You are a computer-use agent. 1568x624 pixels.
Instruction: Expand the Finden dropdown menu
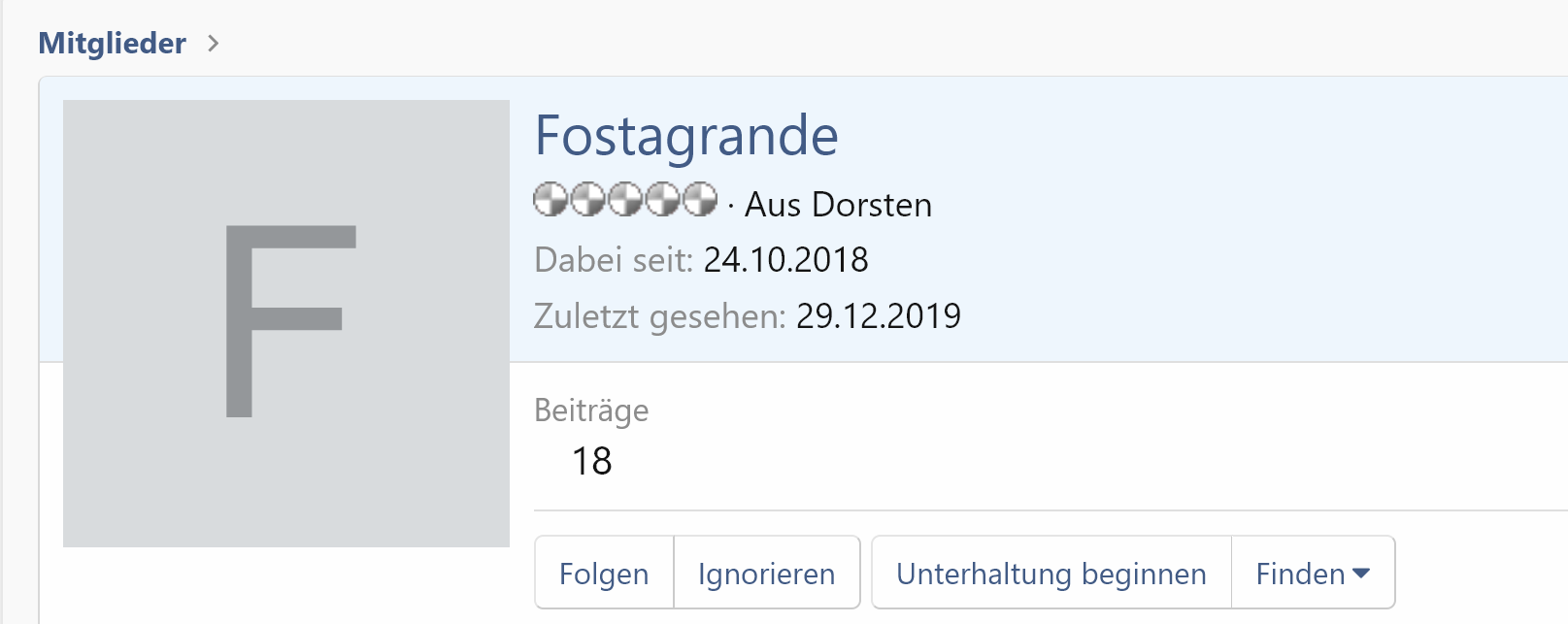[x=1312, y=574]
